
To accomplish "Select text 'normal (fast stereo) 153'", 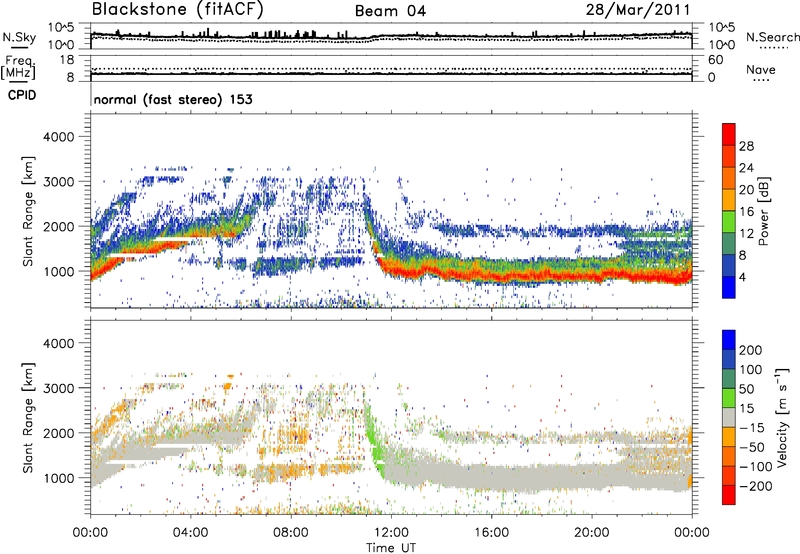I will click(x=173, y=99).
